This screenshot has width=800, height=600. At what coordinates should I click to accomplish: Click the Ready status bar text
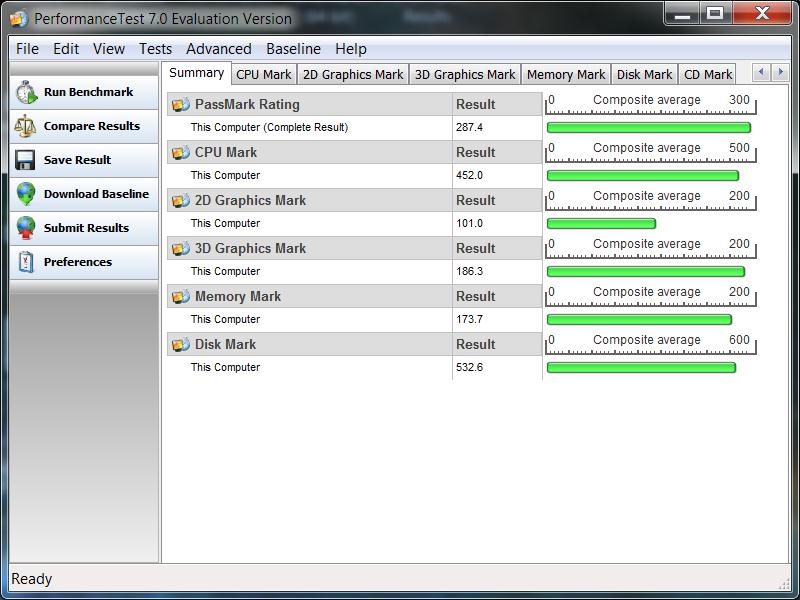32,579
